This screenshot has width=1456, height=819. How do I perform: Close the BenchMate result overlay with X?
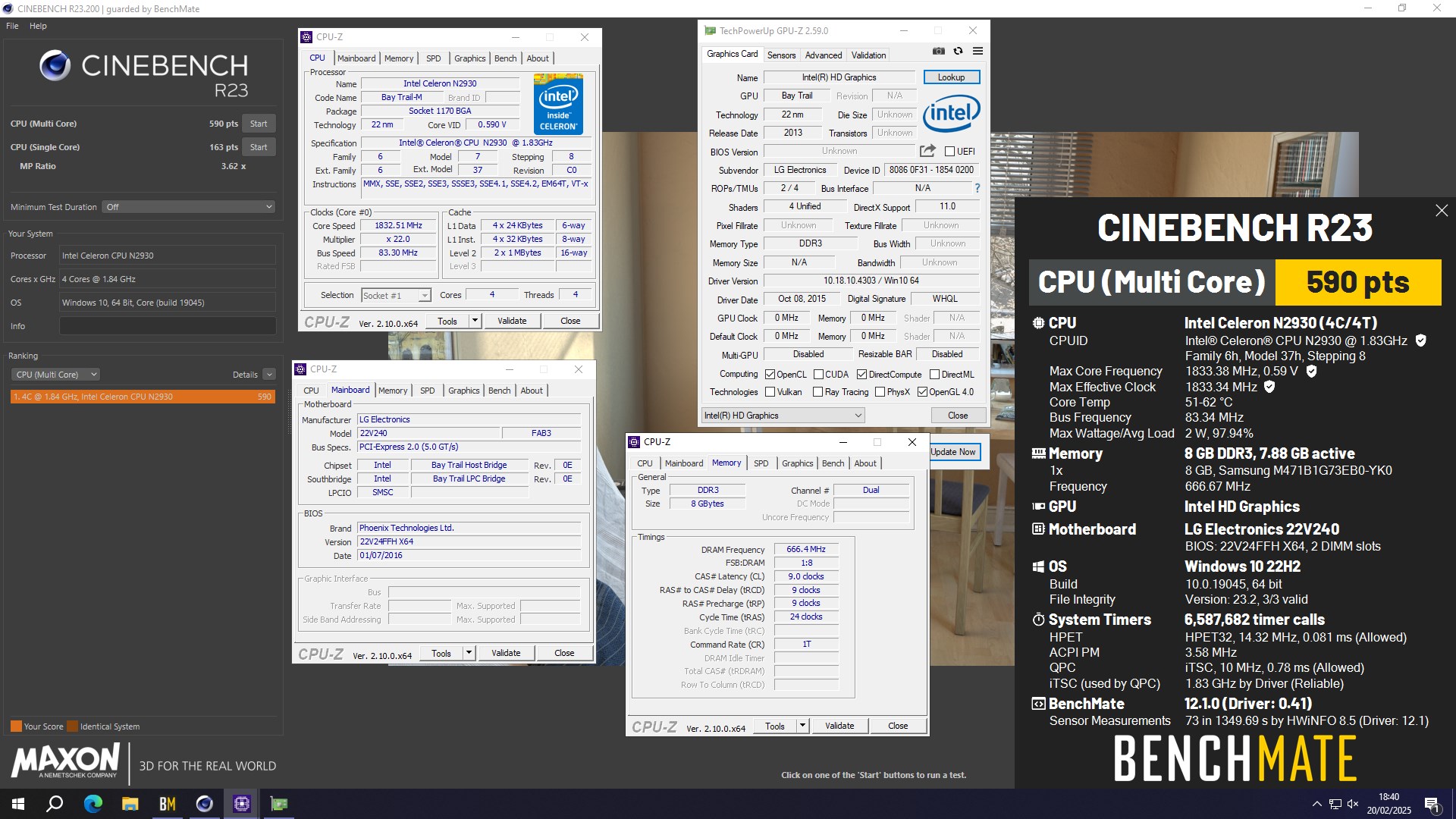(x=1442, y=210)
